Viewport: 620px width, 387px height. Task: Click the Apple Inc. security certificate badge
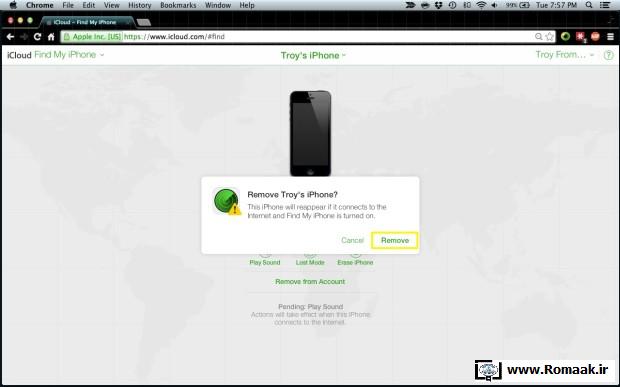click(x=92, y=36)
